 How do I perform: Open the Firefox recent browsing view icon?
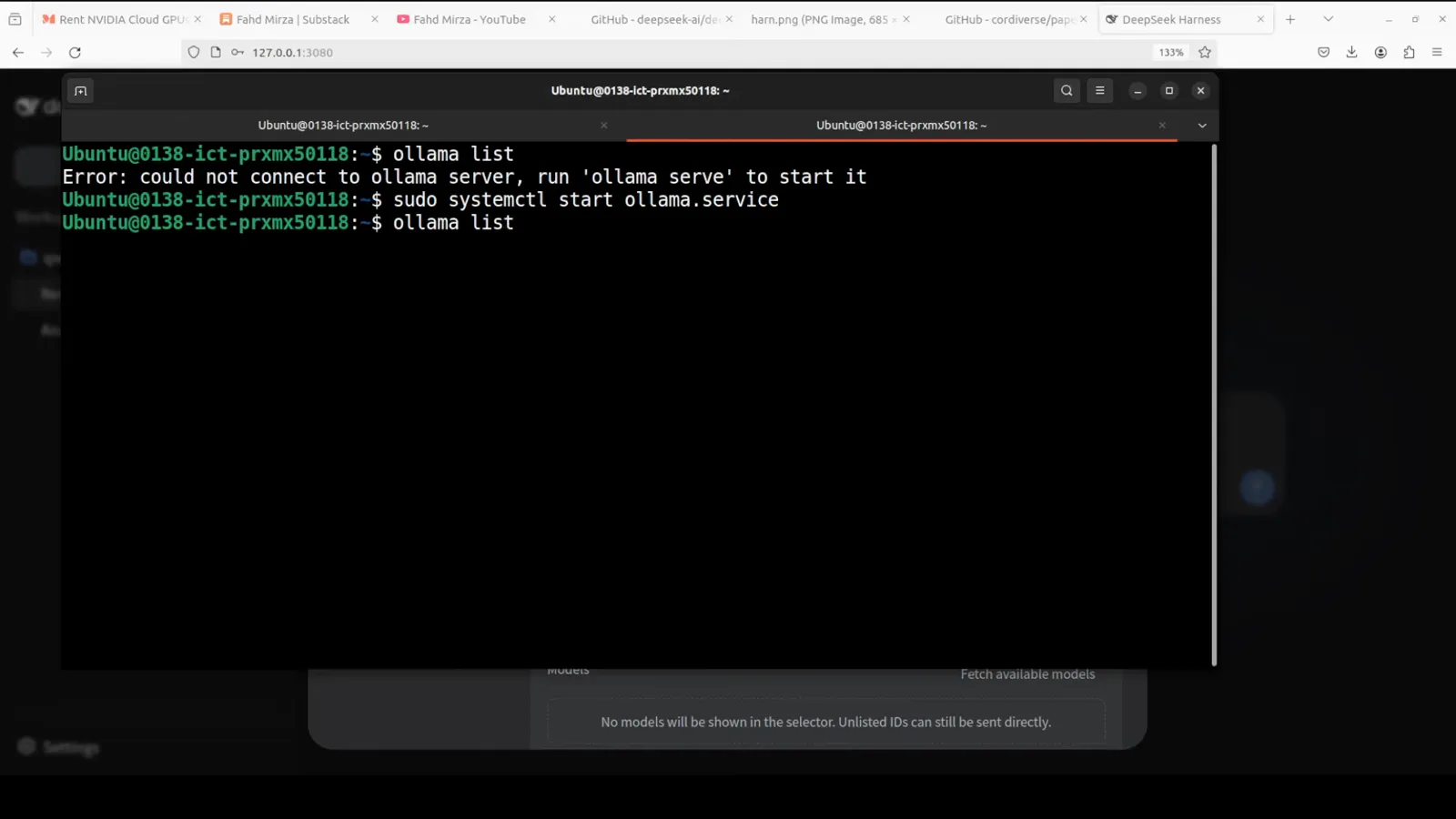(15, 19)
